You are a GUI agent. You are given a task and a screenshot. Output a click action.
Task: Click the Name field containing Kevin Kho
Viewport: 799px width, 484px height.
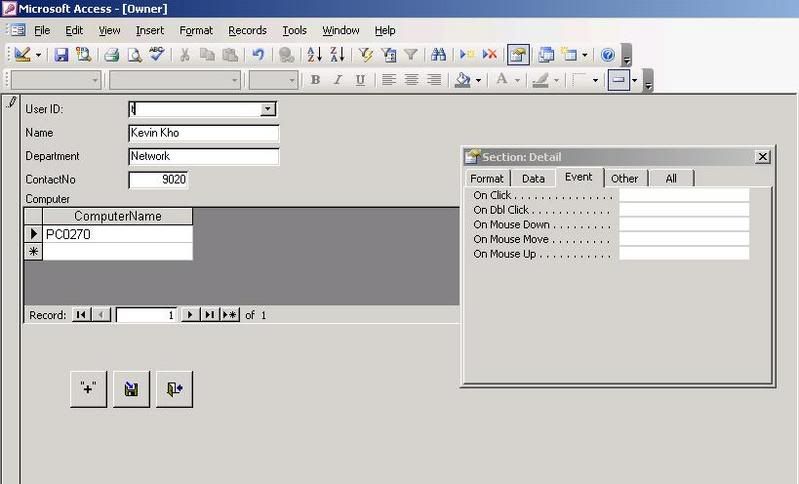[x=203, y=133]
